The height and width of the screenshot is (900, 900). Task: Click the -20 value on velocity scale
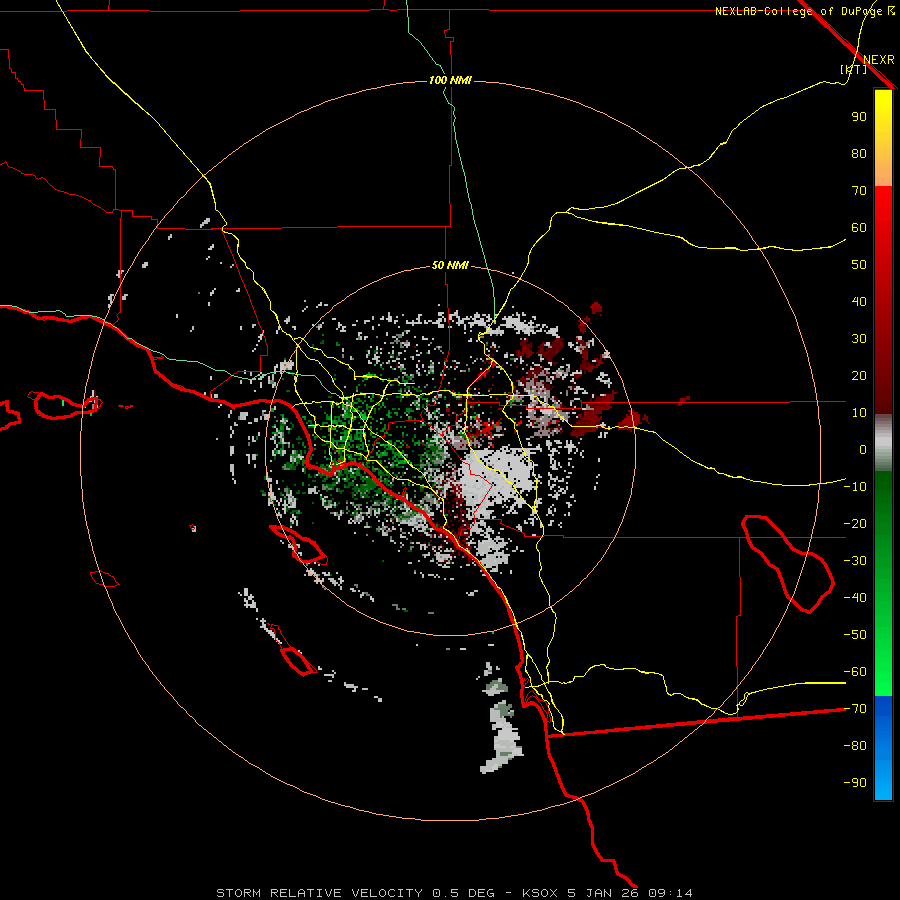click(855, 523)
